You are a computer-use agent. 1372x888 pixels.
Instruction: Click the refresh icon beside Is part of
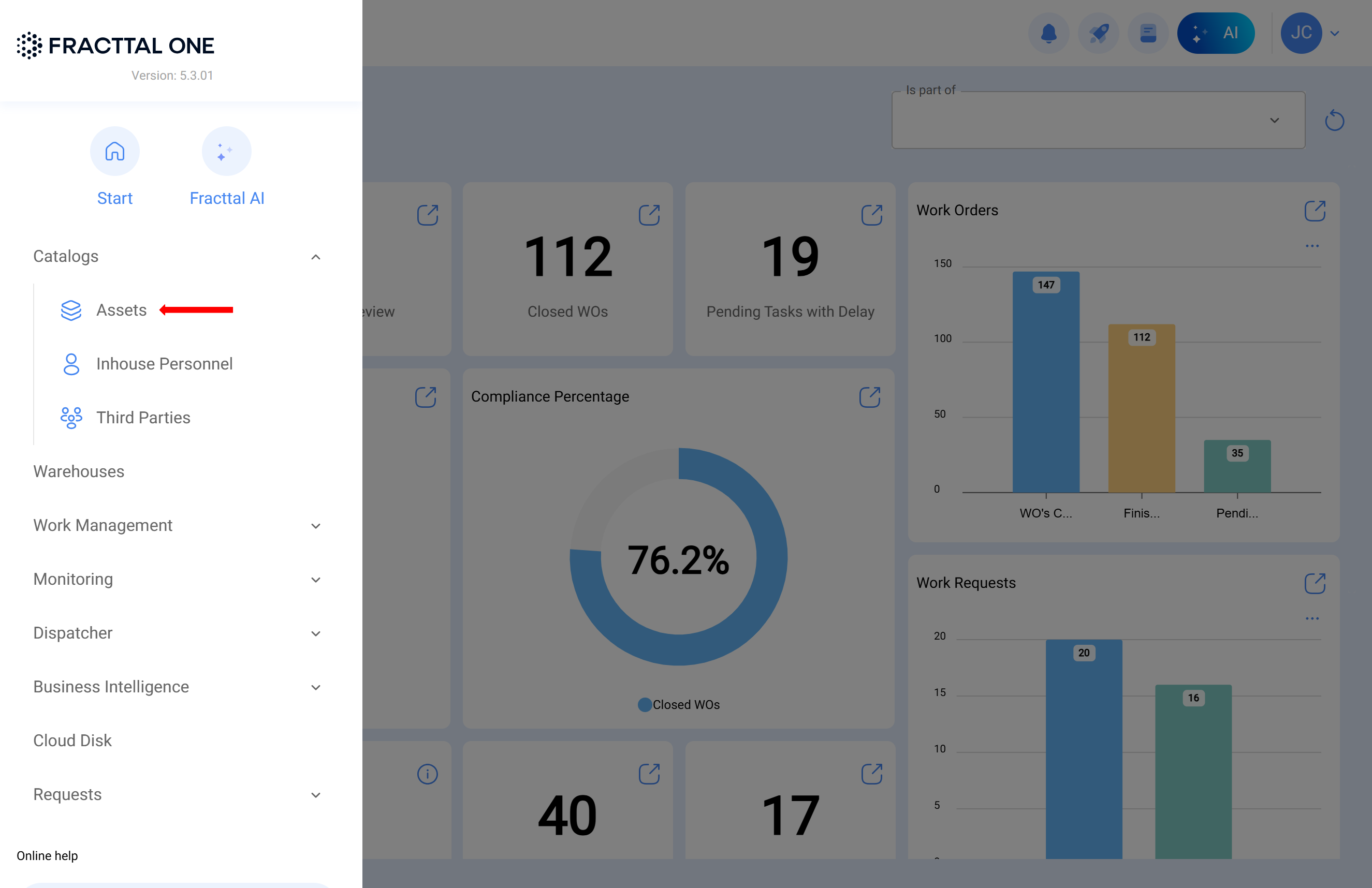tap(1334, 121)
